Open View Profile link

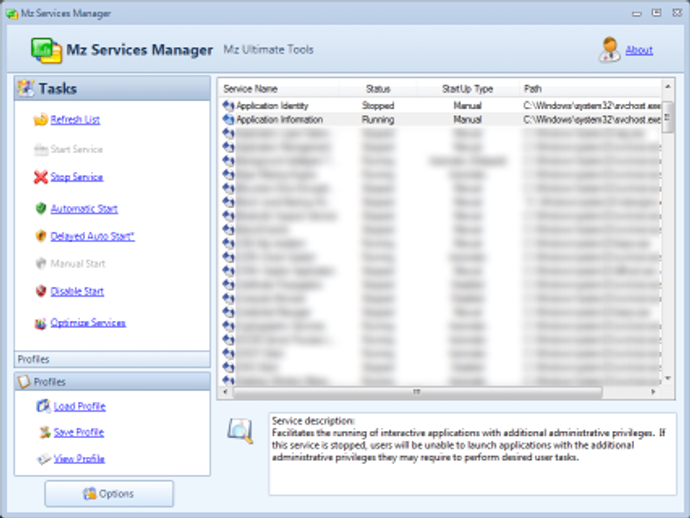click(79, 459)
